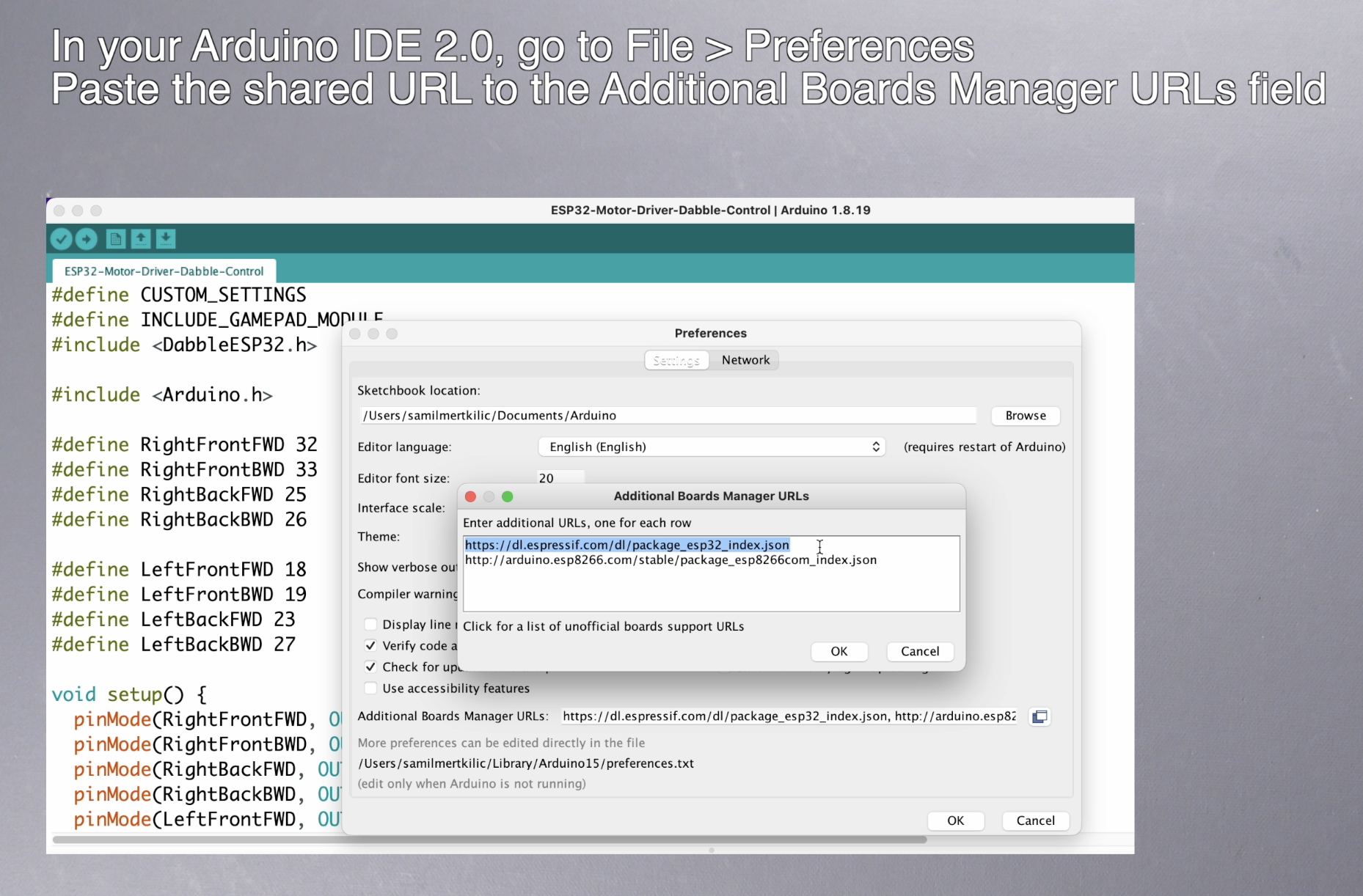Image resolution: width=1363 pixels, height=896 pixels.
Task: Click the 'Enter additional URLs, one for each row' label
Action: pyautogui.click(x=577, y=523)
